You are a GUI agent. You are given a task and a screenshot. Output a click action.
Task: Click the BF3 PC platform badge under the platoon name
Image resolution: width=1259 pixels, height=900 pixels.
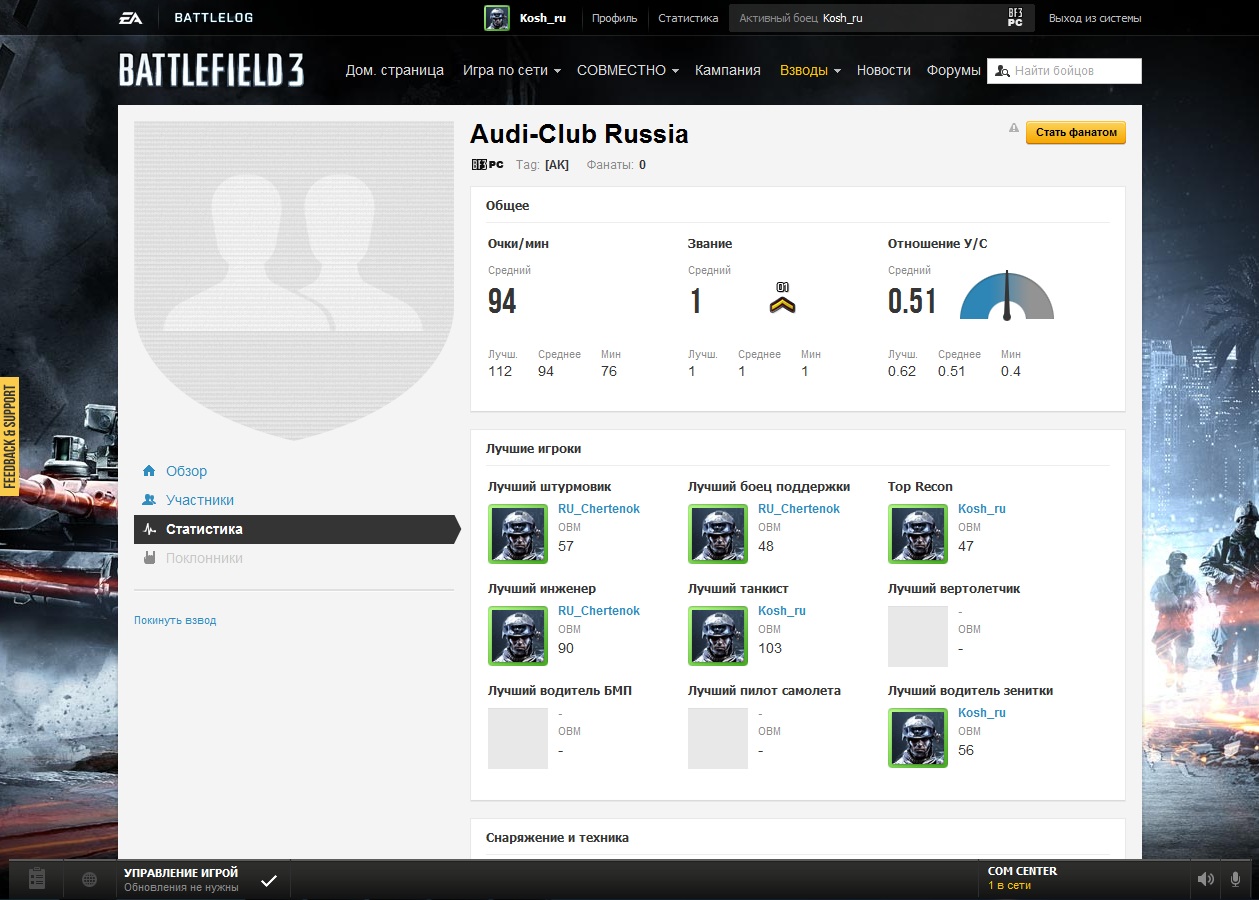click(x=487, y=165)
